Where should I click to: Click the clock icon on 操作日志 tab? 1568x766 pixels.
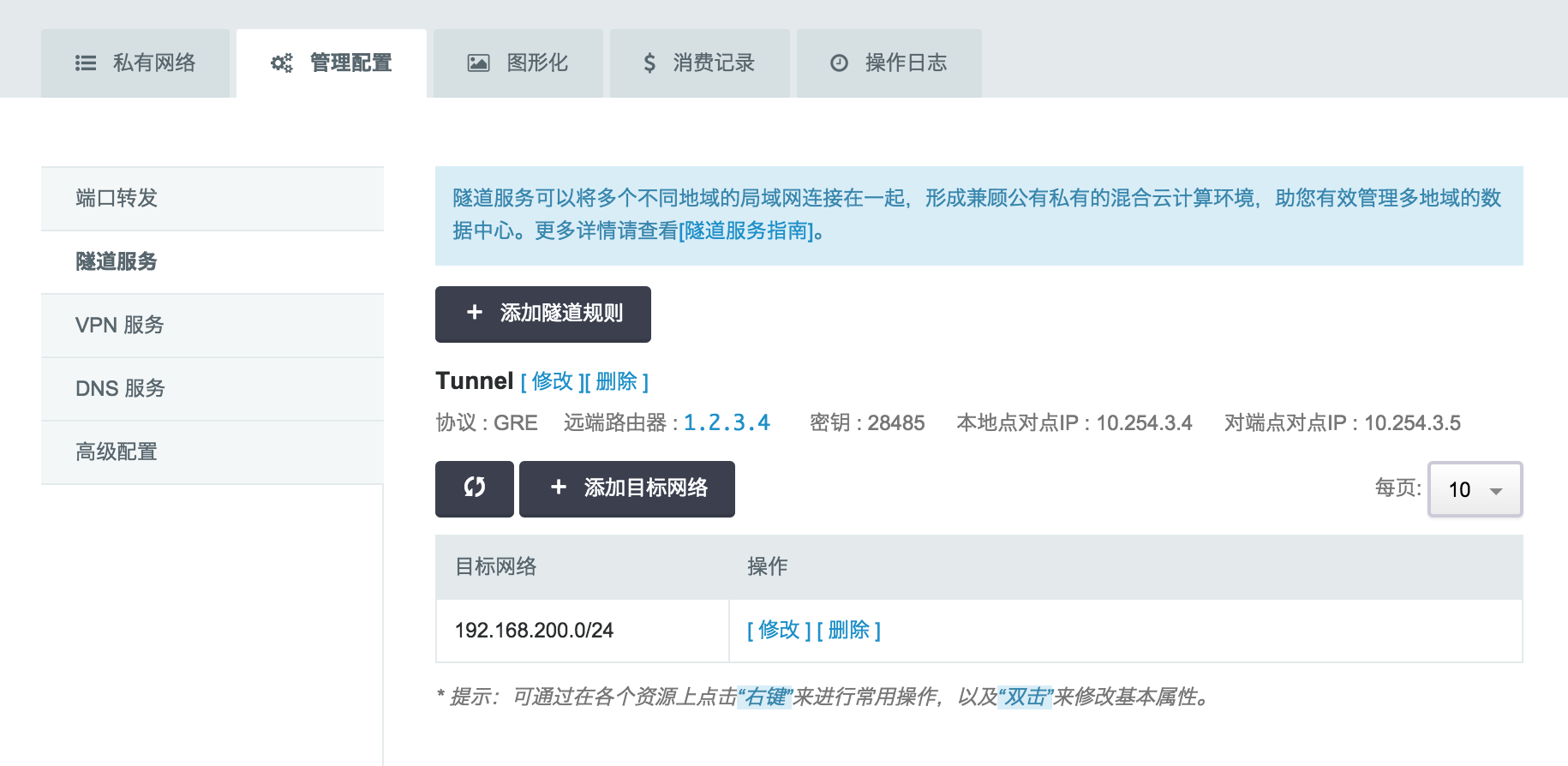[x=840, y=63]
